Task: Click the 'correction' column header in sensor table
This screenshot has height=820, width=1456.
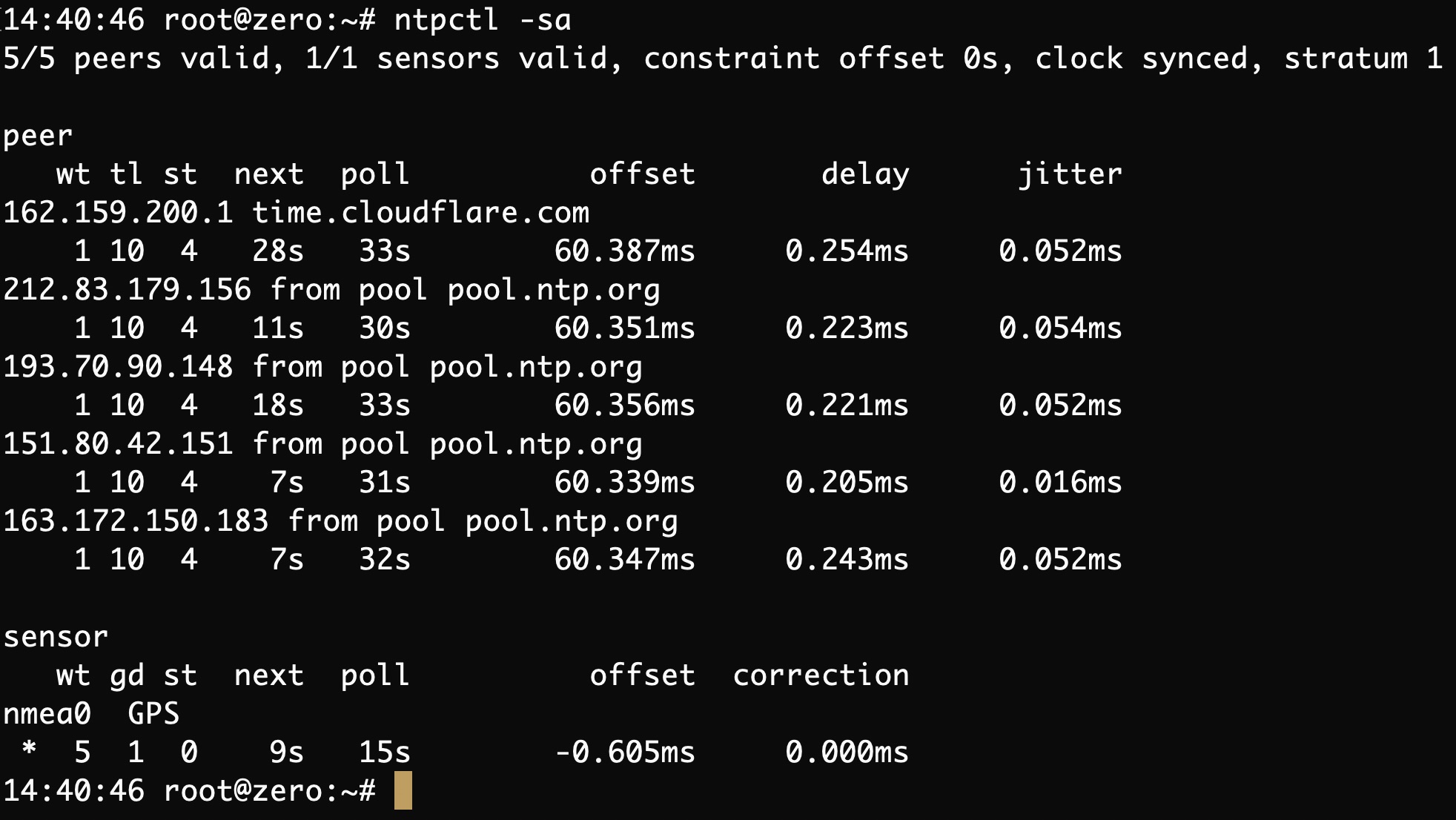Action: coord(821,675)
